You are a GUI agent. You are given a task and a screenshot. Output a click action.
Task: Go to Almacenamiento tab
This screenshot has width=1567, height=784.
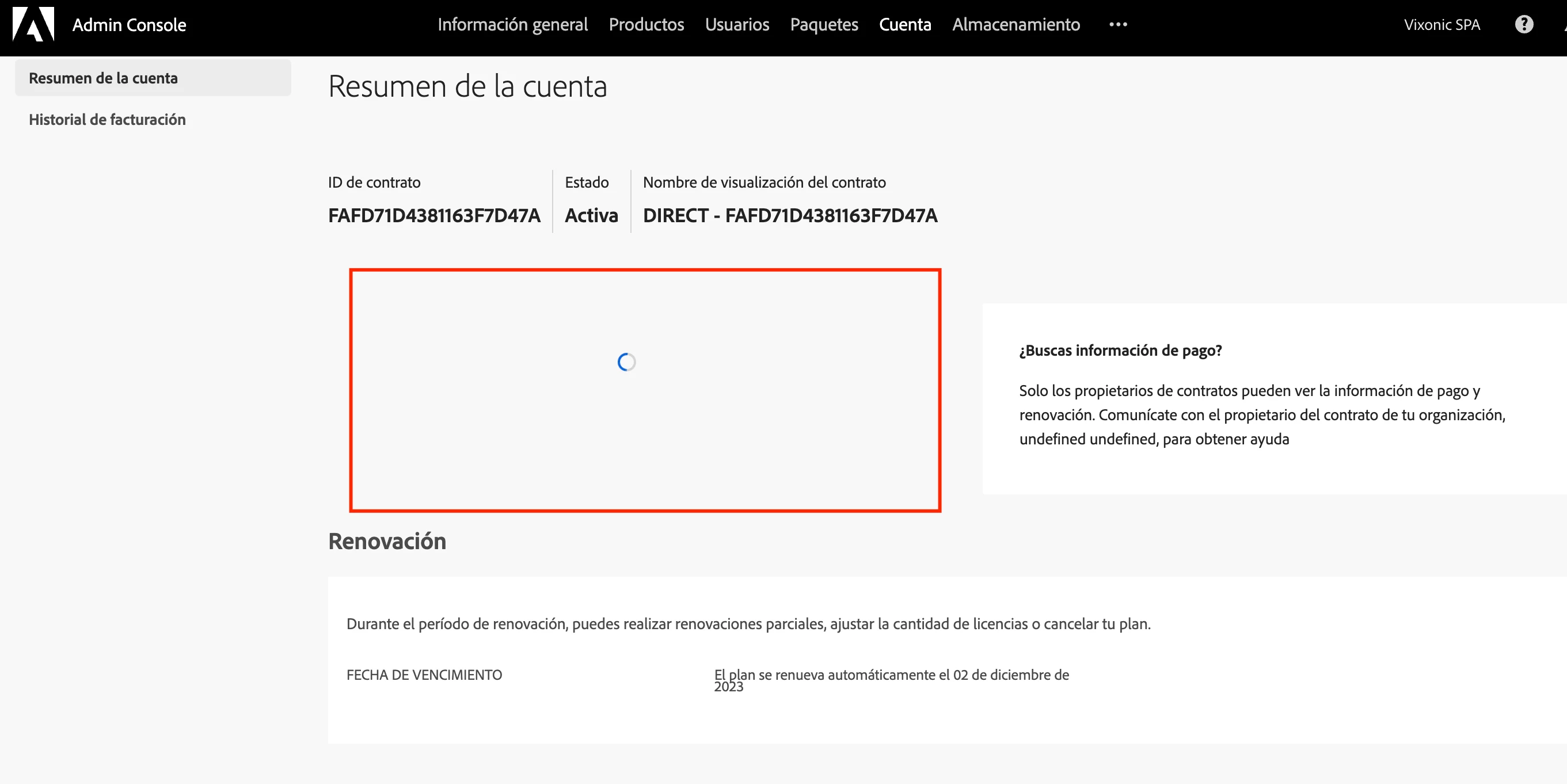click(x=1016, y=24)
